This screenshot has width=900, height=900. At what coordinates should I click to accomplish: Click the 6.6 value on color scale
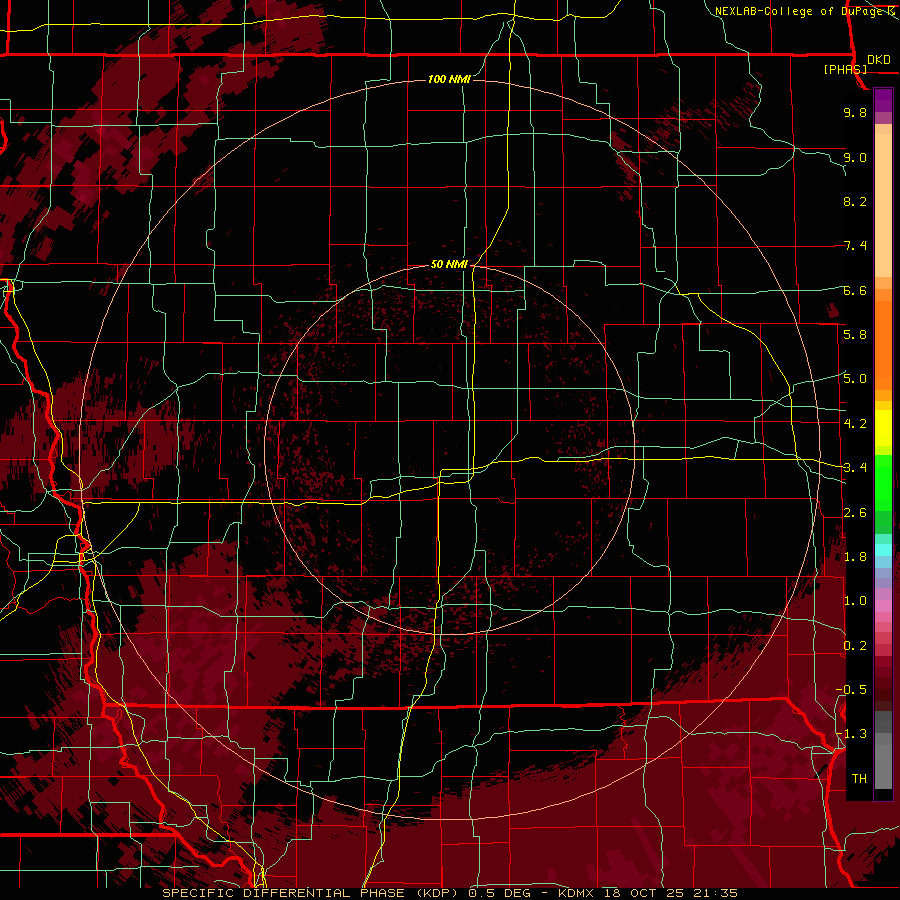[855, 290]
